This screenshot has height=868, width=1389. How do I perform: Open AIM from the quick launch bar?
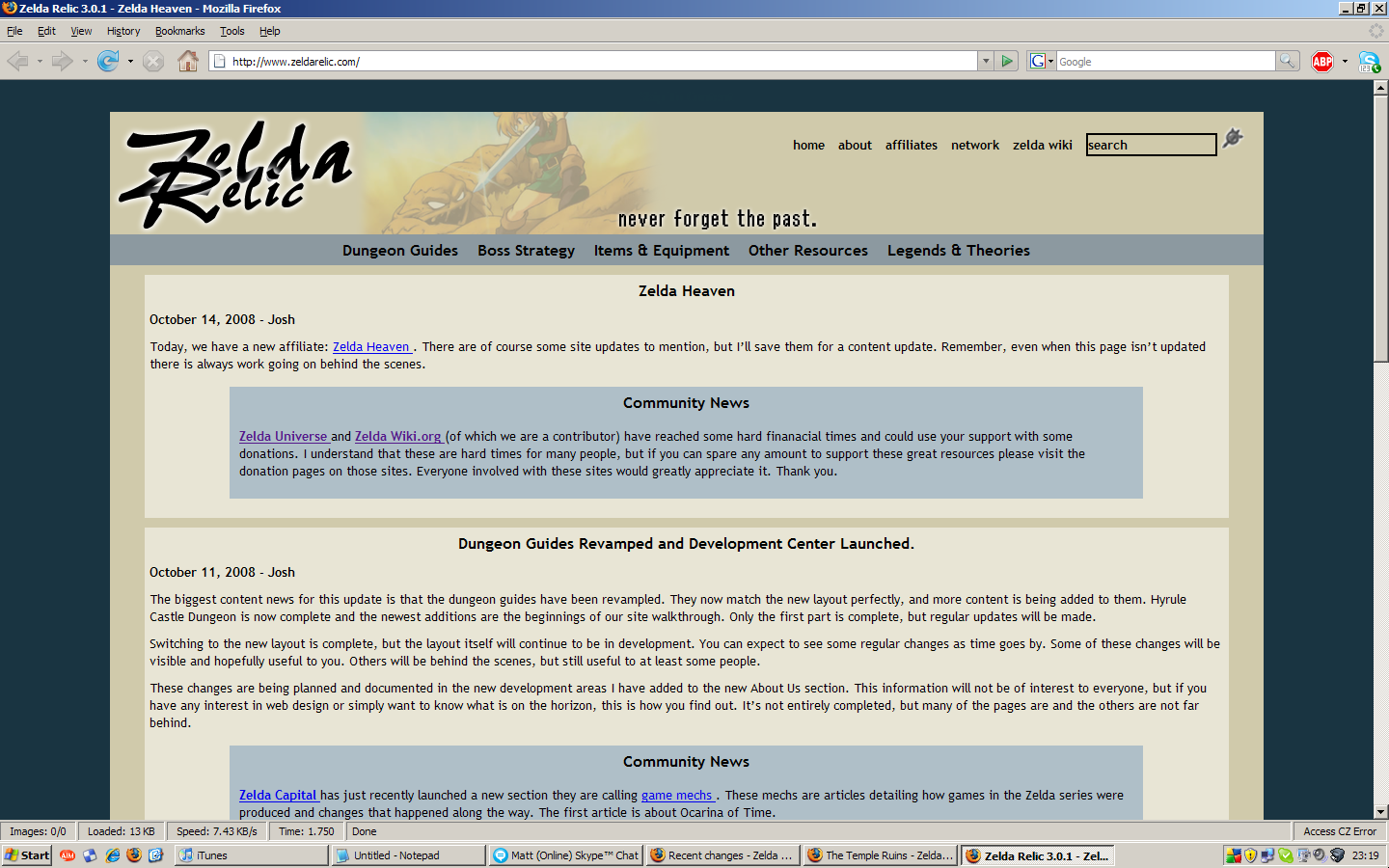[x=68, y=855]
